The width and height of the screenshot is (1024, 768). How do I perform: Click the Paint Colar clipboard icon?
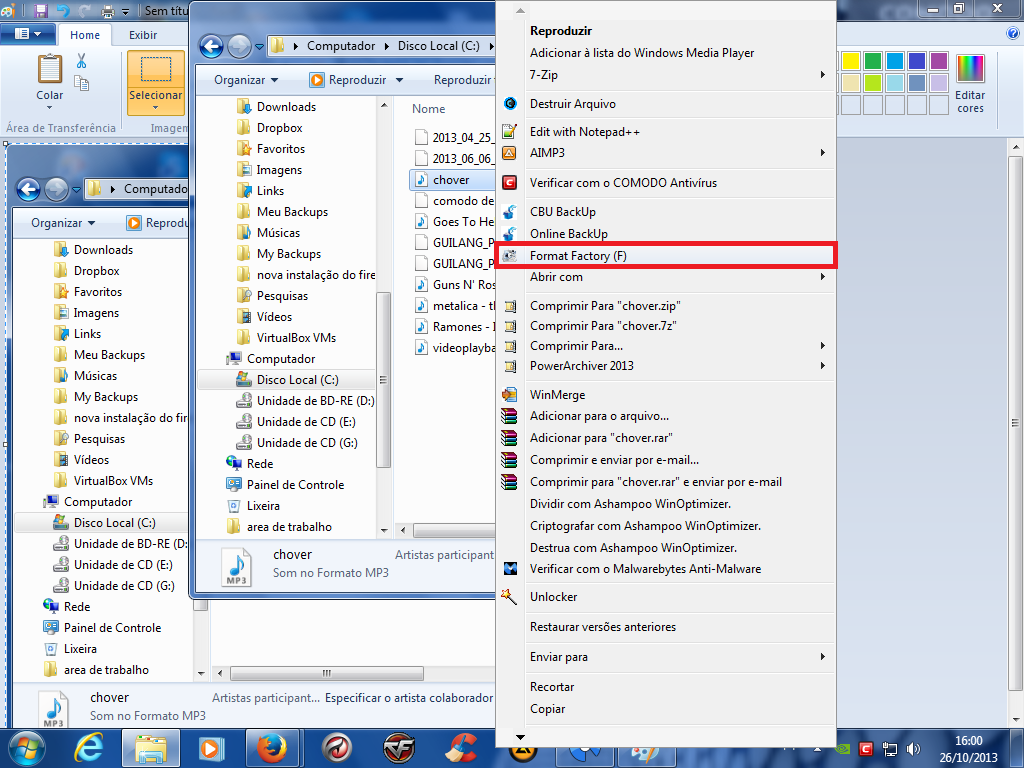pos(50,69)
